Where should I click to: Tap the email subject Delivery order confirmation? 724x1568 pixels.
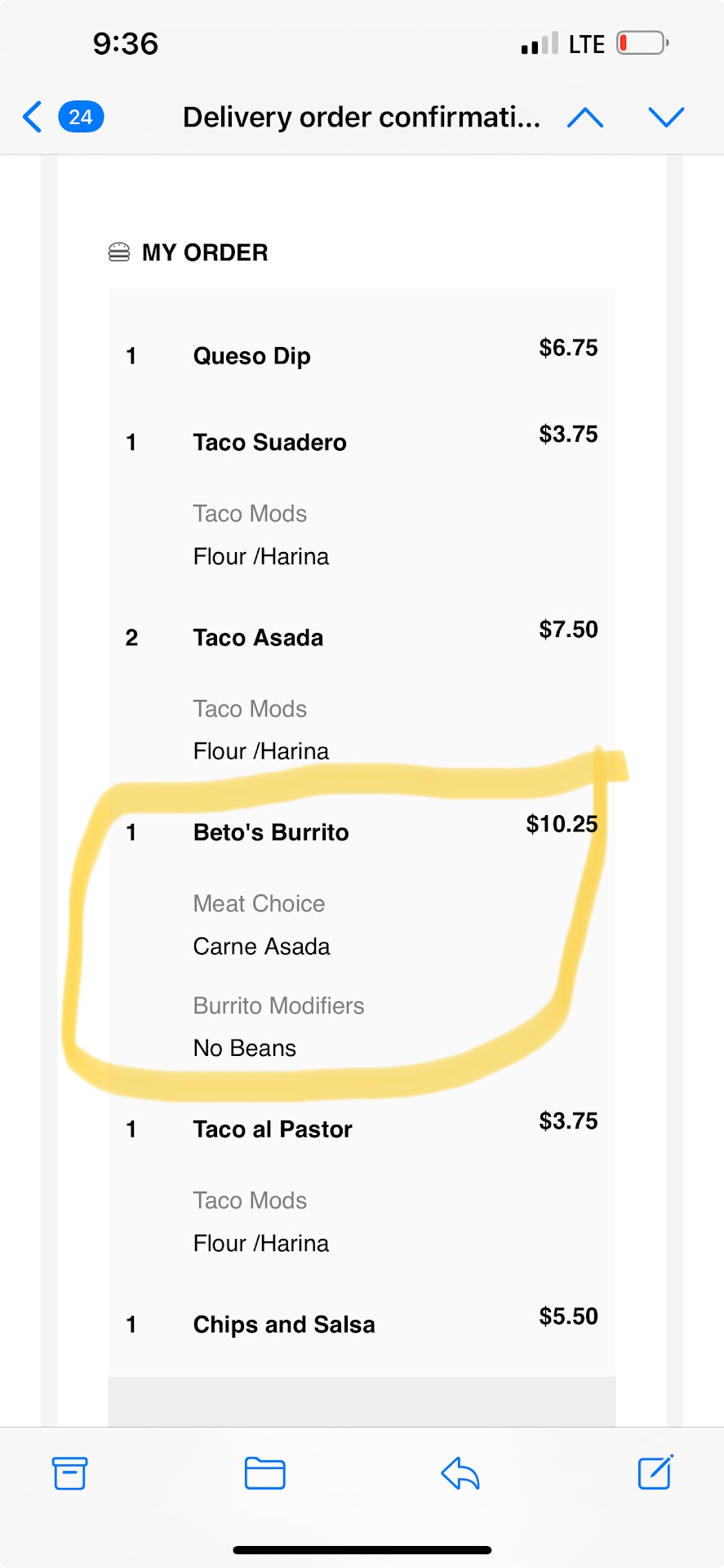point(361,118)
